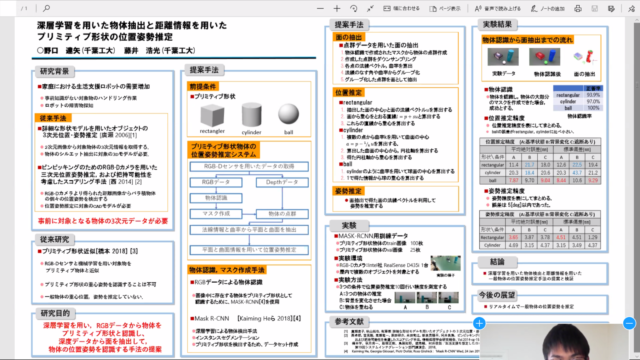
Task: Click the 位置推定 orange label
Action: coord(349,93)
